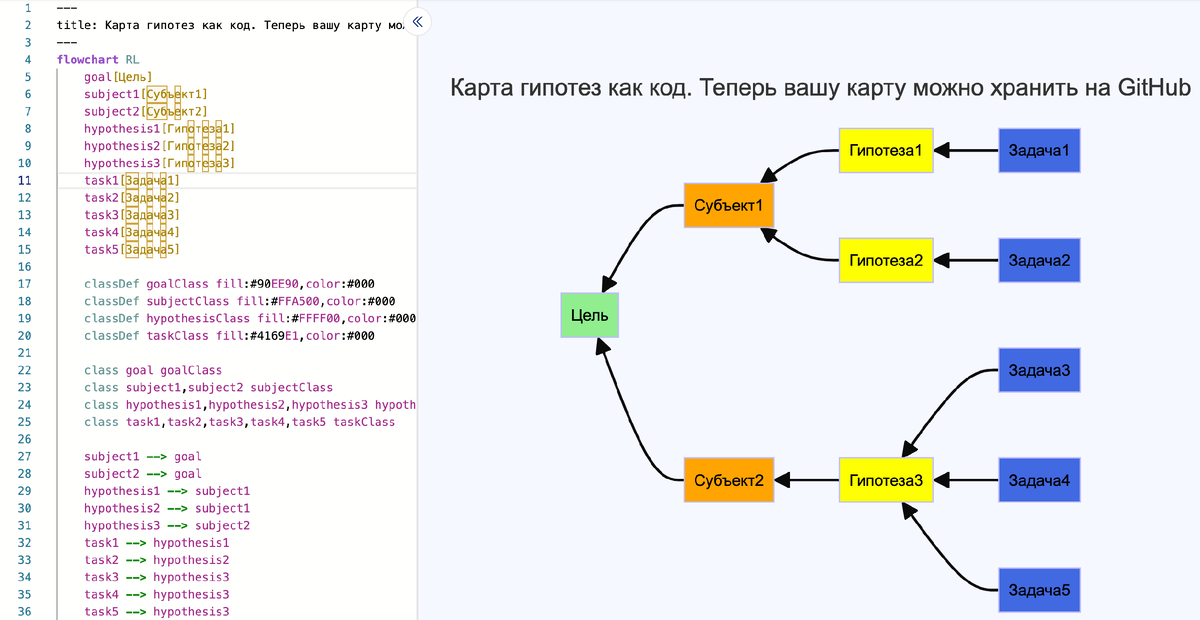
Task: Click the yellow Гипотеза3 node
Action: (886, 480)
